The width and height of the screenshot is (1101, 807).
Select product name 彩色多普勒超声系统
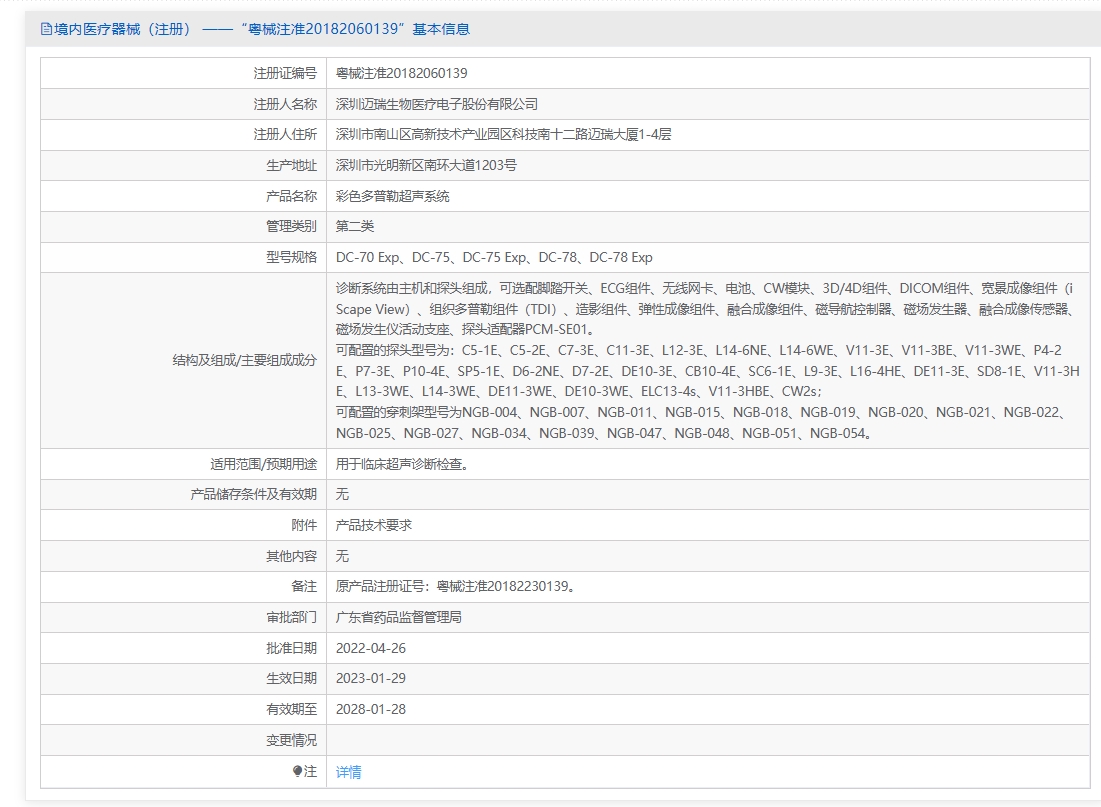click(x=393, y=196)
